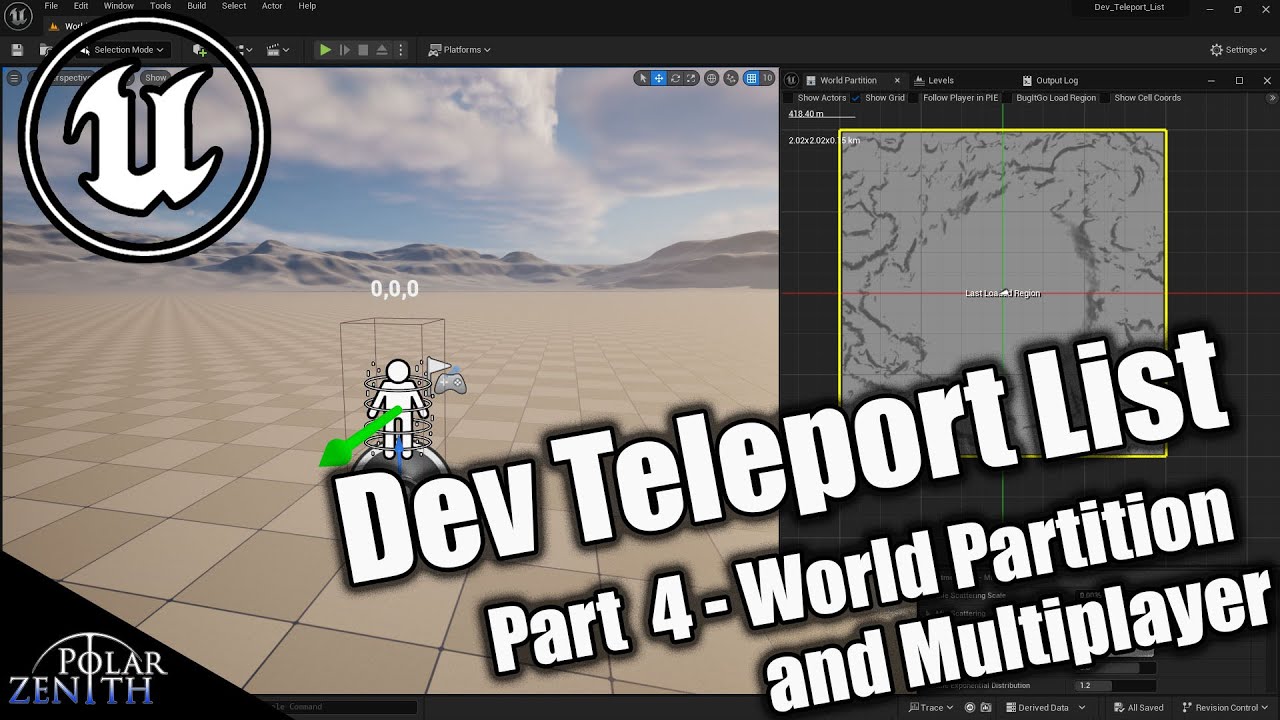Choose the Translate move gizmo tool

(x=659, y=78)
